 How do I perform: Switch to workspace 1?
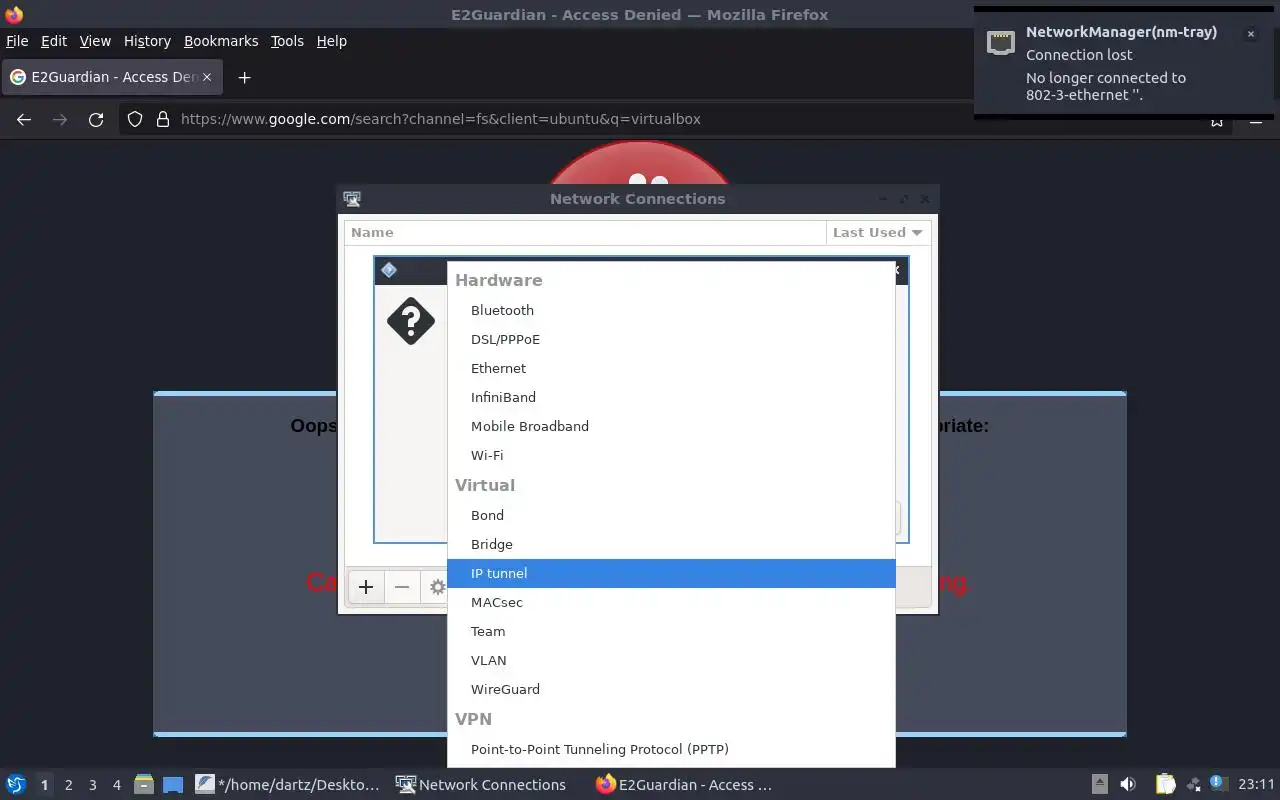[x=44, y=785]
